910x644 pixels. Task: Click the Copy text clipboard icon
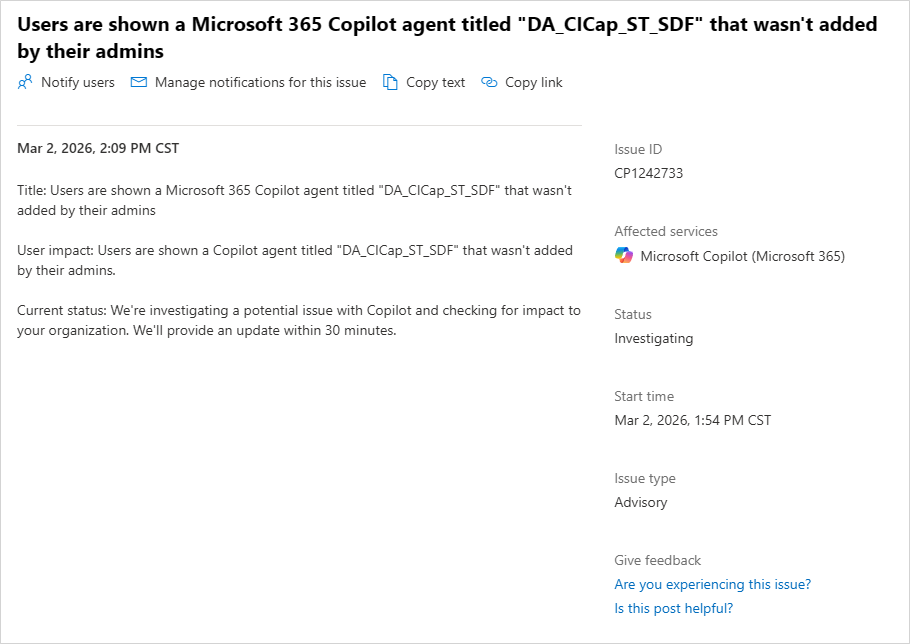pyautogui.click(x=390, y=83)
